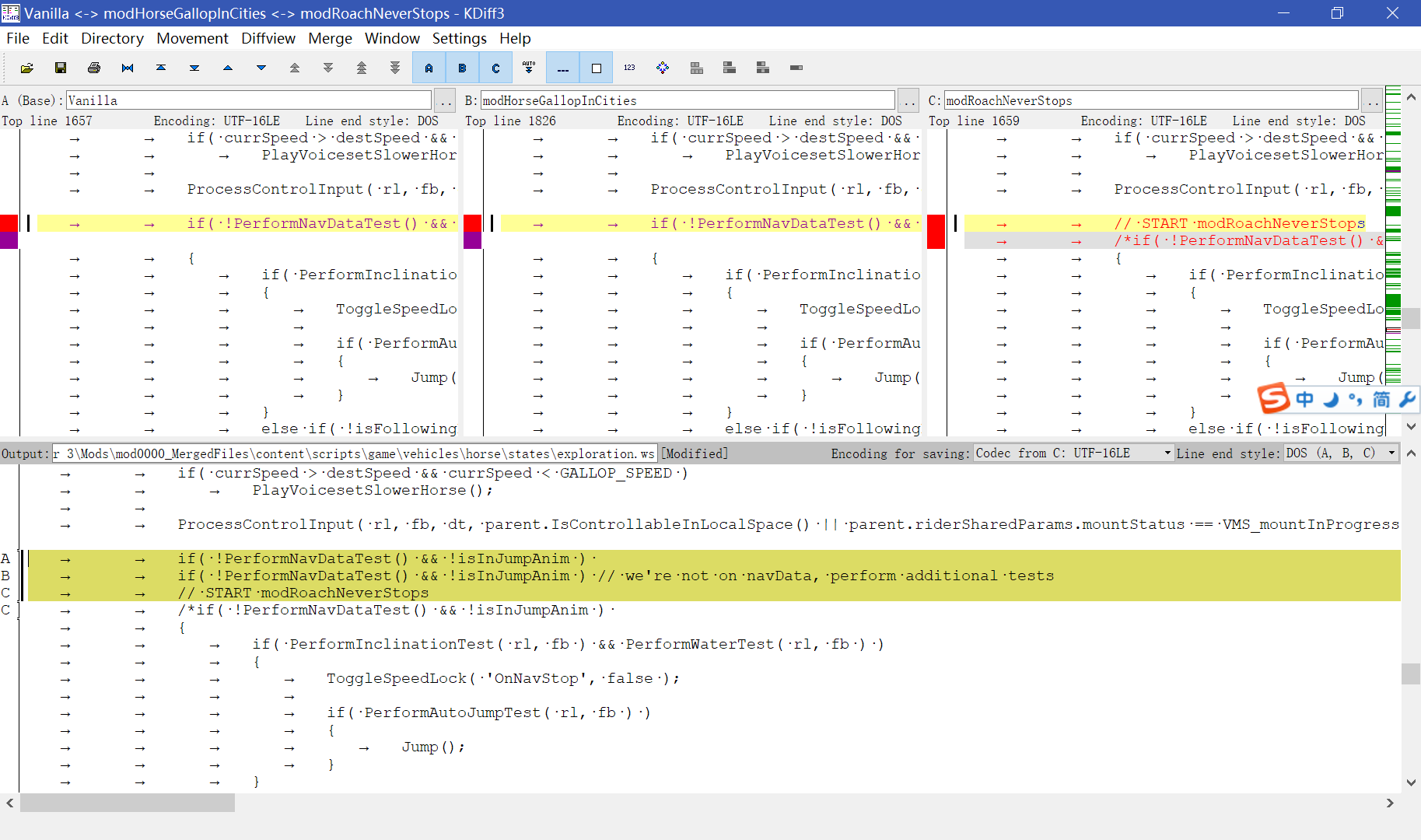Viewport: 1421px width, 840px height.
Task: Toggle third window layout icon
Action: 763,68
